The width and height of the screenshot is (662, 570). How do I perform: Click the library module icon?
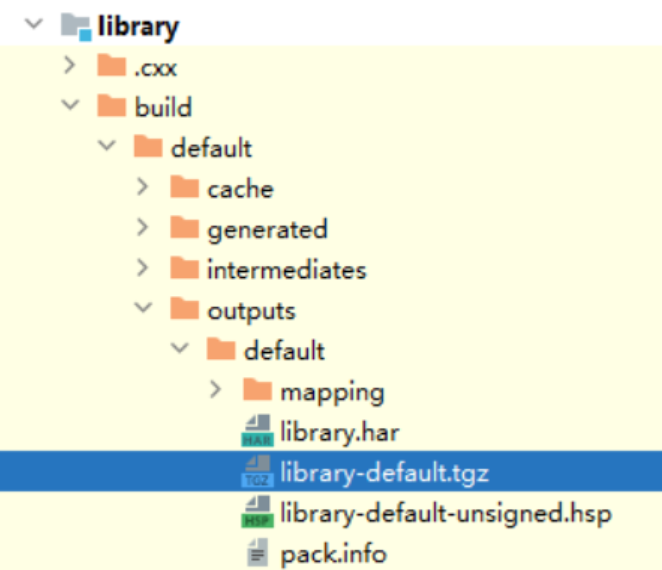(77, 26)
